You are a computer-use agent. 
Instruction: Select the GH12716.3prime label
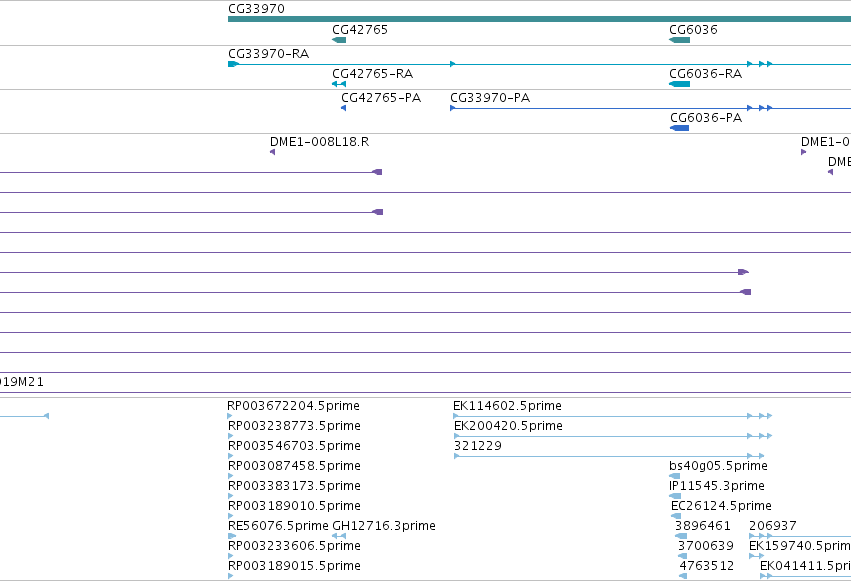(384, 526)
